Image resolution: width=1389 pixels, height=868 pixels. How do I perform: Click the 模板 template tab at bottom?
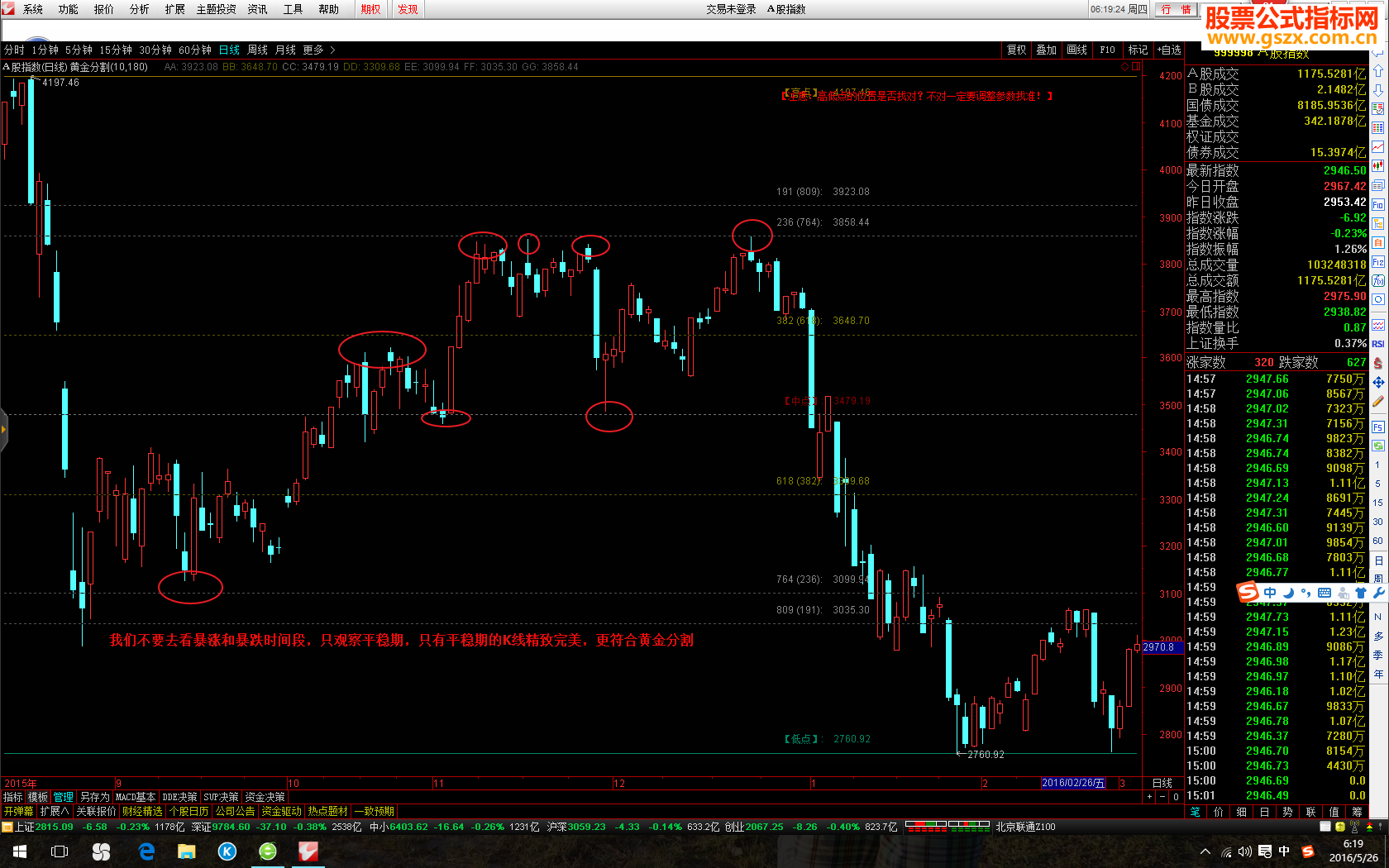pyautogui.click(x=38, y=797)
